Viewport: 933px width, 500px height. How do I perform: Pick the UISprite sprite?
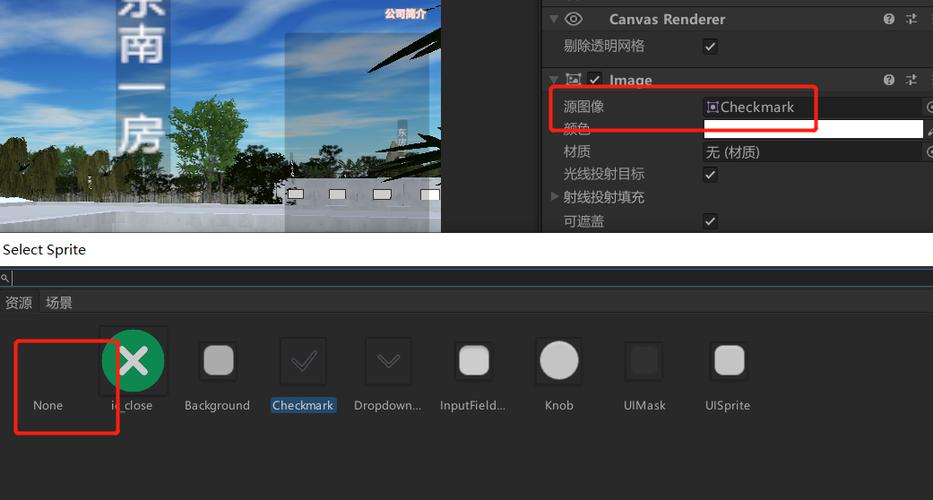coord(729,361)
